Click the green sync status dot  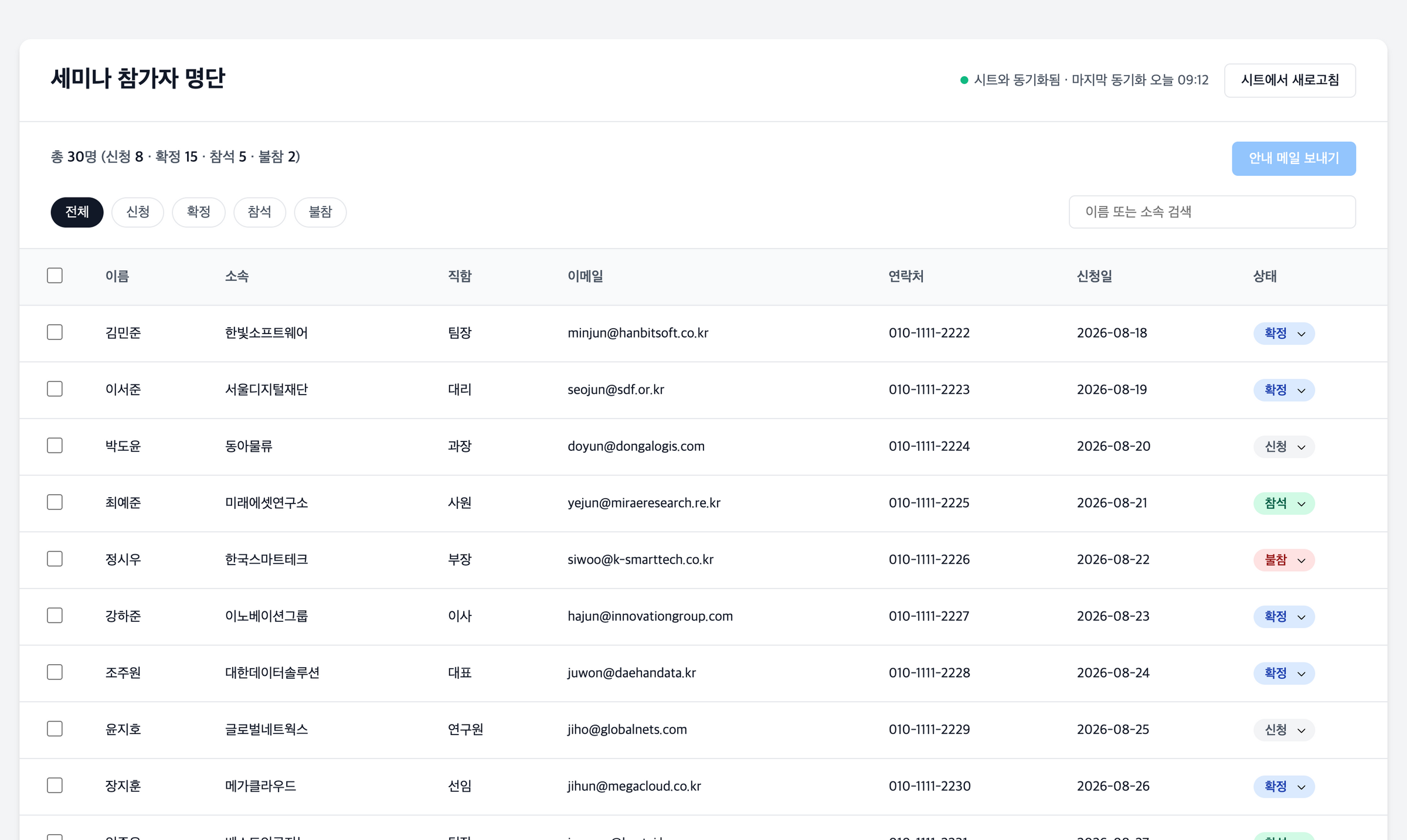[x=964, y=80]
